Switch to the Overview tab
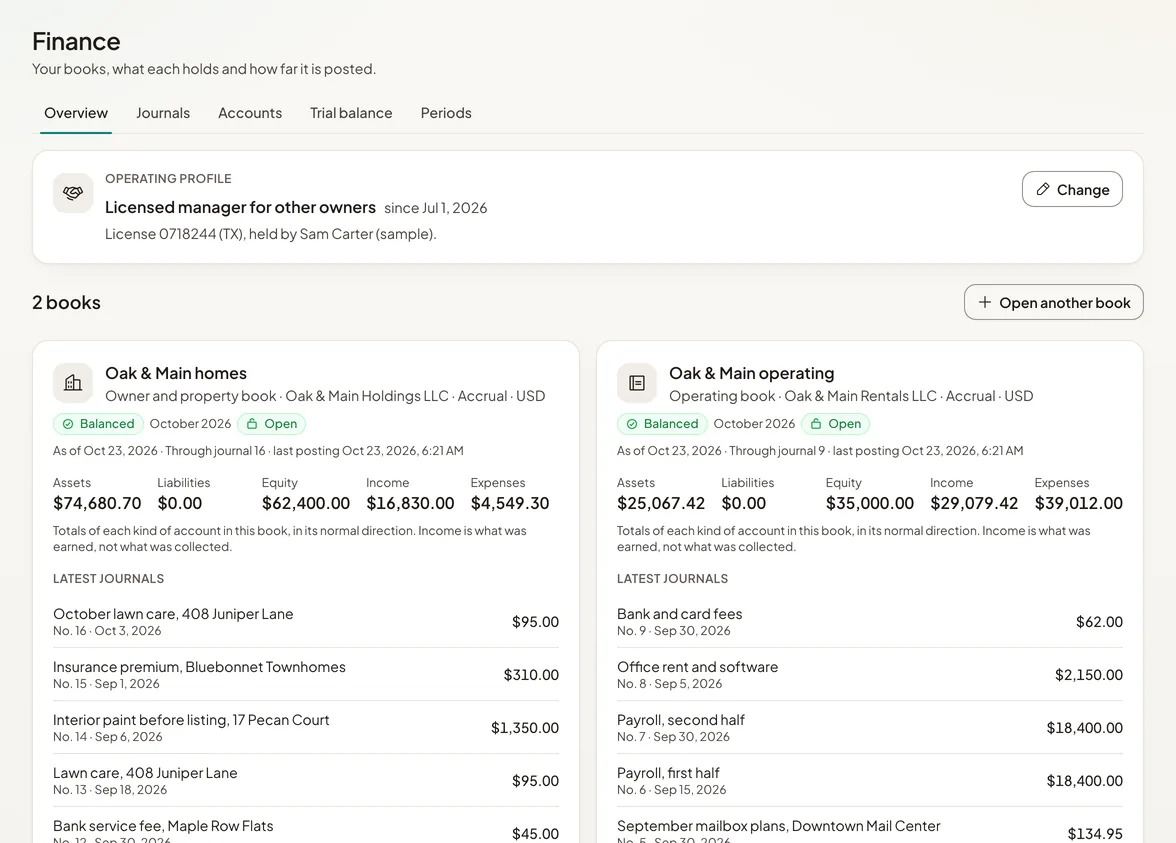 [x=76, y=113]
